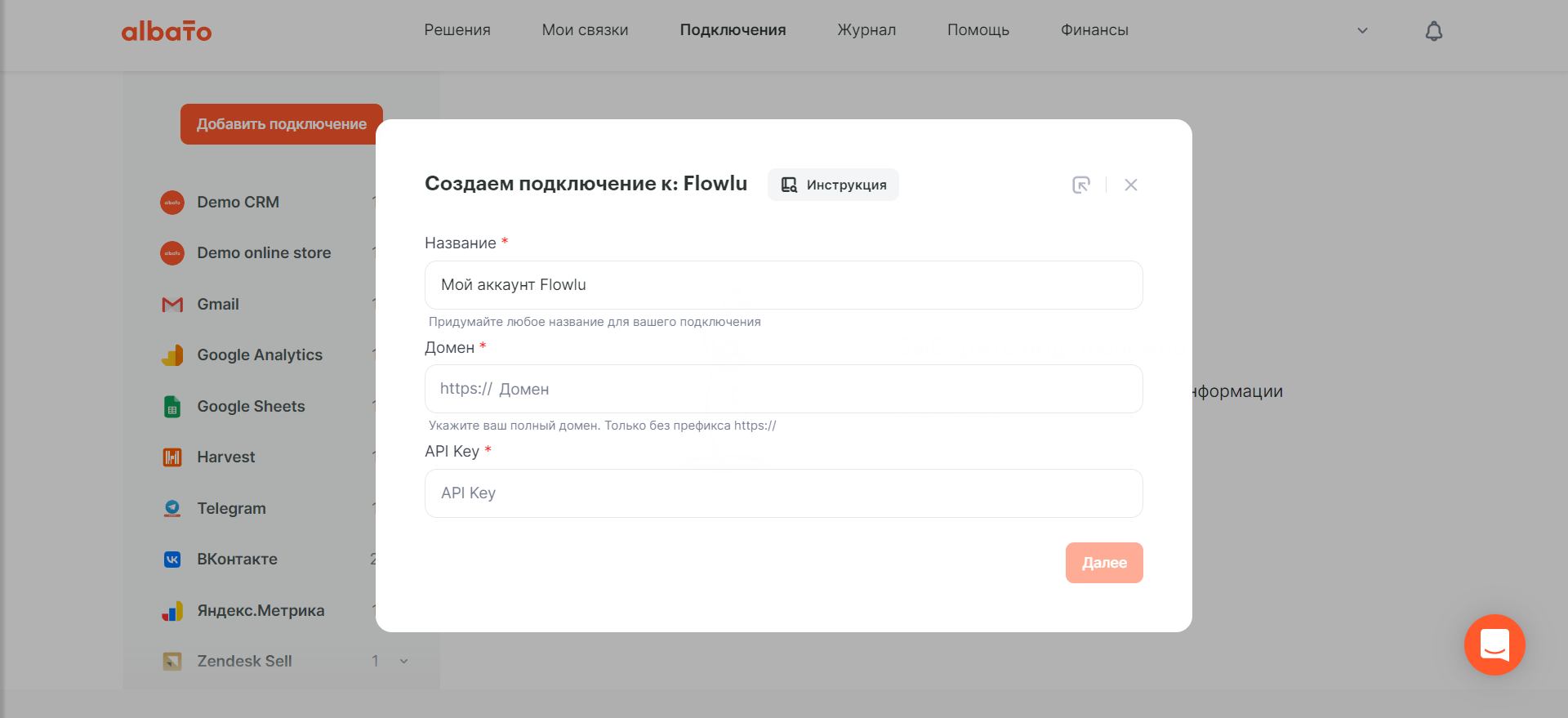Open the notifications bell

(x=1434, y=31)
